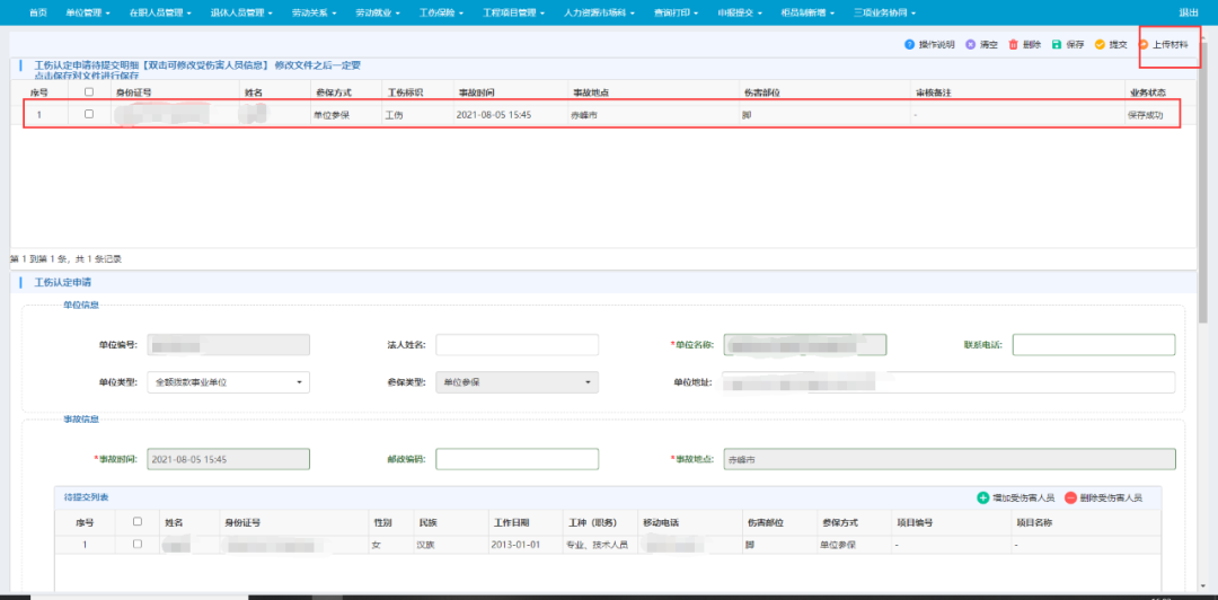Click the 删除 trash icon in toolbar
Image resolution: width=1218 pixels, height=600 pixels.
1013,45
